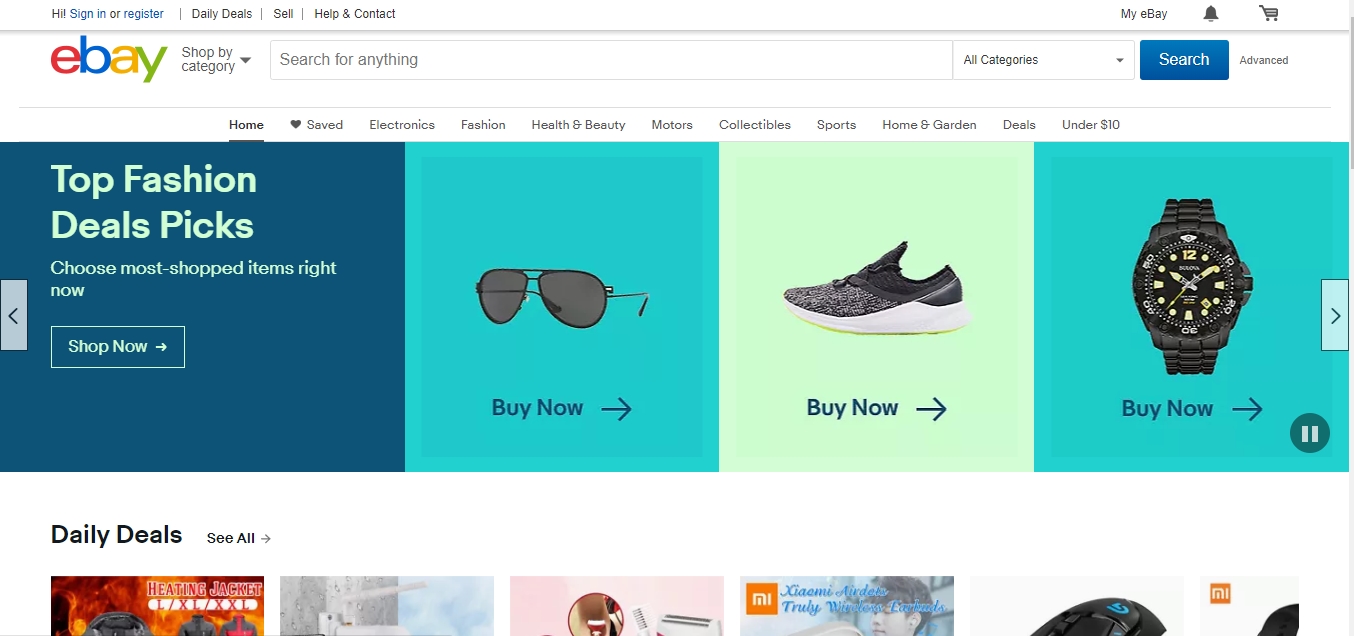Advance to next carousel slide
Screen dimensions: 1354x636
(1335, 315)
